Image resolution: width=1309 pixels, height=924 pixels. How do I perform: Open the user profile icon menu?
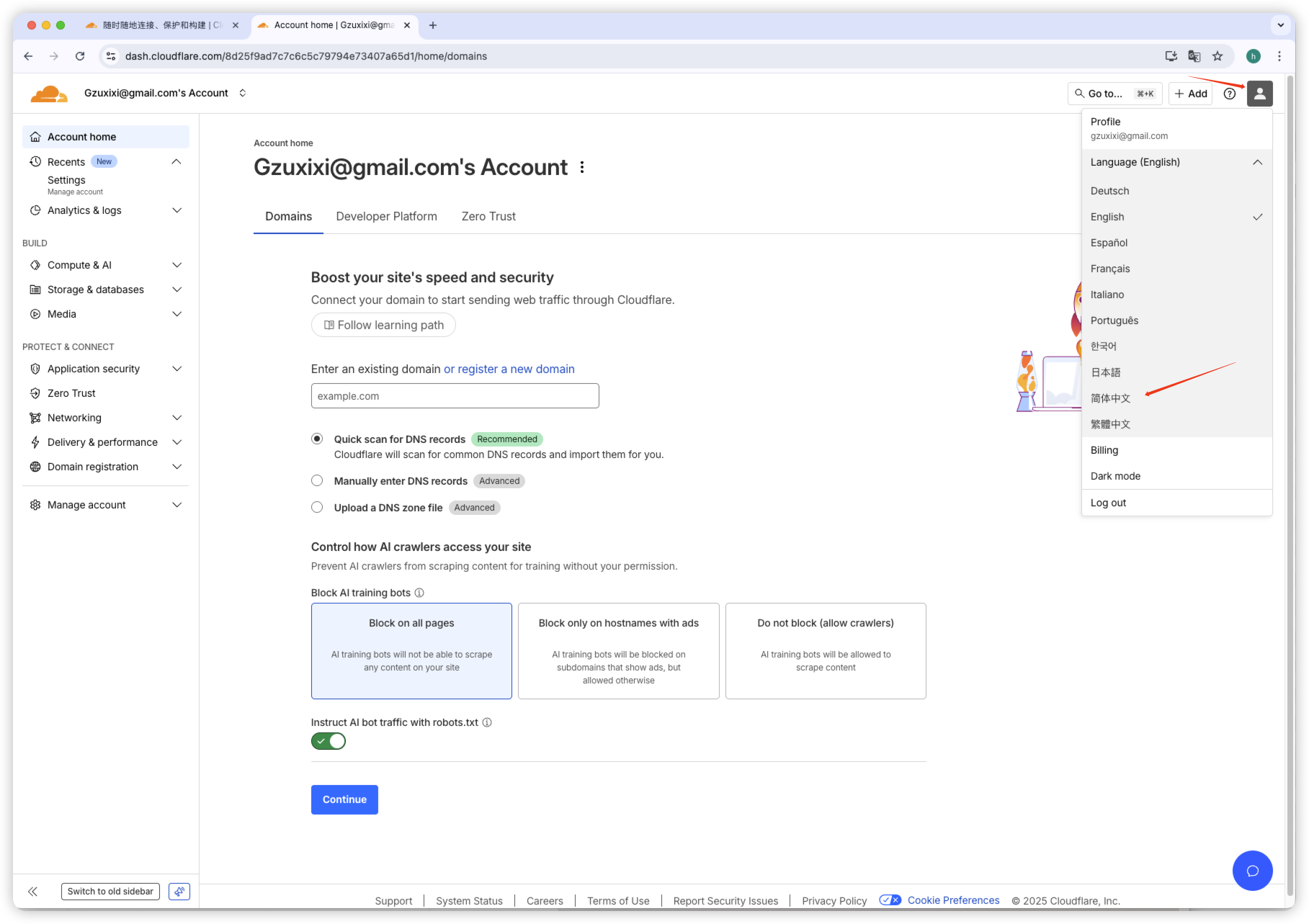tap(1259, 94)
